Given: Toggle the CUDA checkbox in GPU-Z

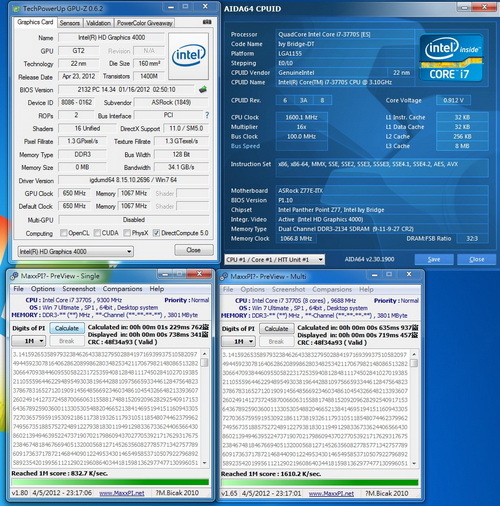Looking at the screenshot, I should (97, 233).
